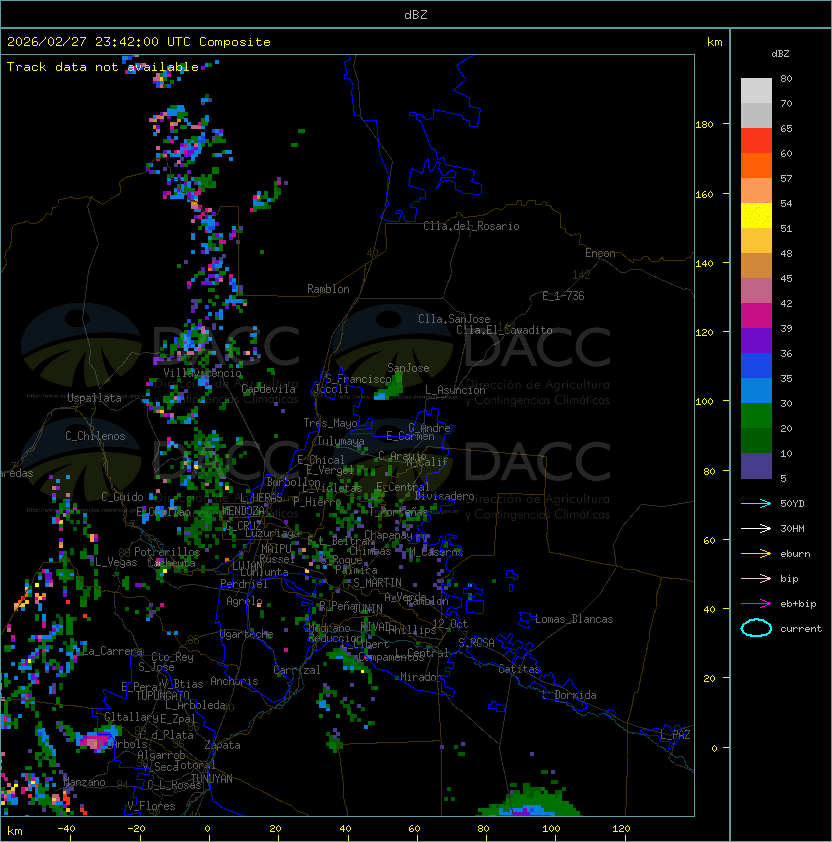This screenshot has height=842, width=832.
Task: Click the cyan current ellipse icon
Action: (x=756, y=628)
